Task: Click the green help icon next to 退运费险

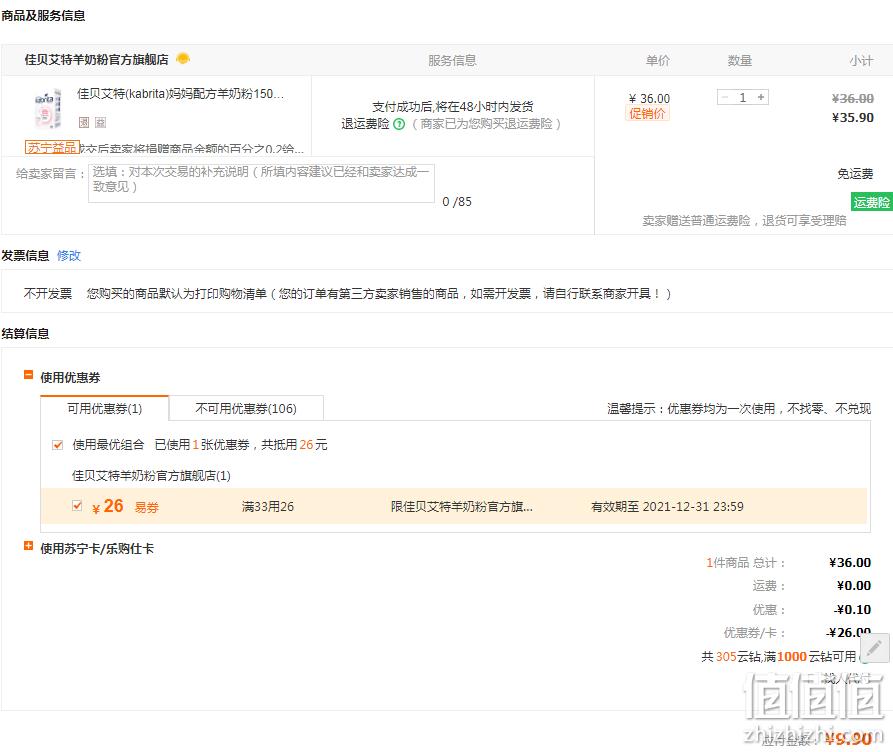Action: pyautogui.click(x=399, y=124)
